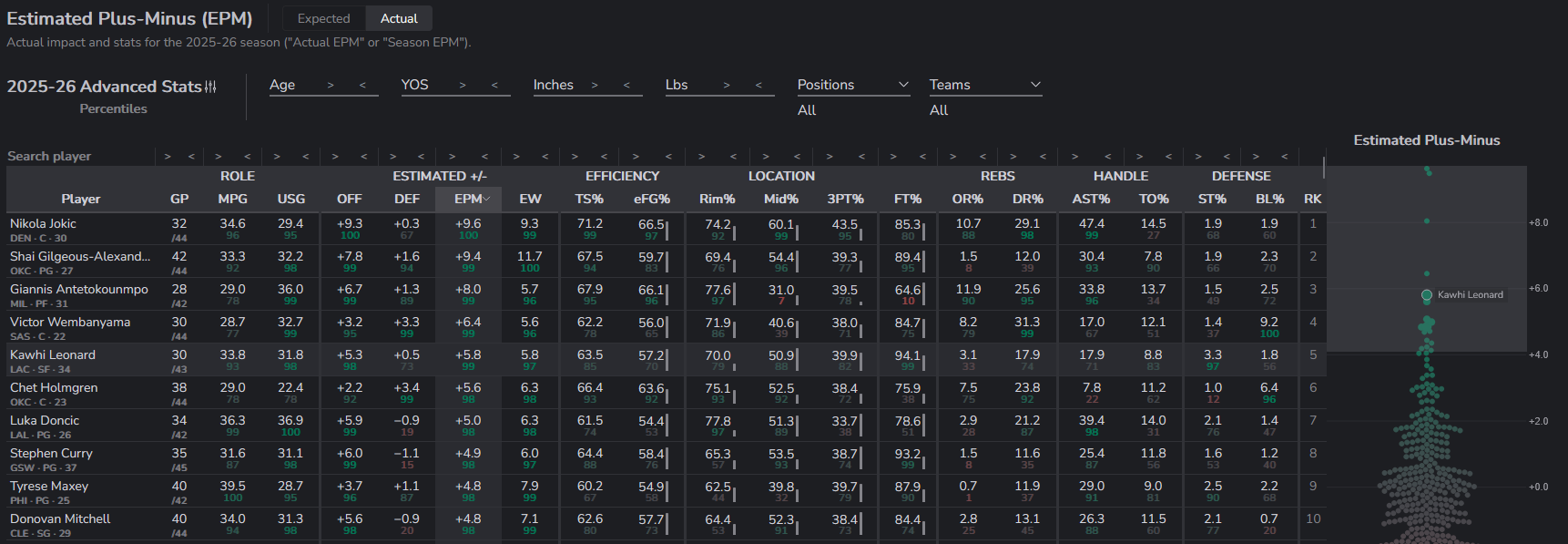
Task: Toggle the Percentiles display
Action: pyautogui.click(x=113, y=108)
